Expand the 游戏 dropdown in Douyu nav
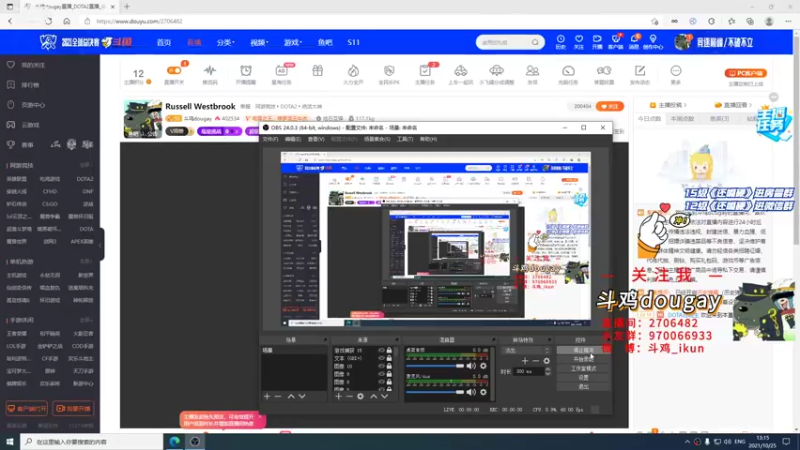The height and width of the screenshot is (450, 800). pos(293,42)
